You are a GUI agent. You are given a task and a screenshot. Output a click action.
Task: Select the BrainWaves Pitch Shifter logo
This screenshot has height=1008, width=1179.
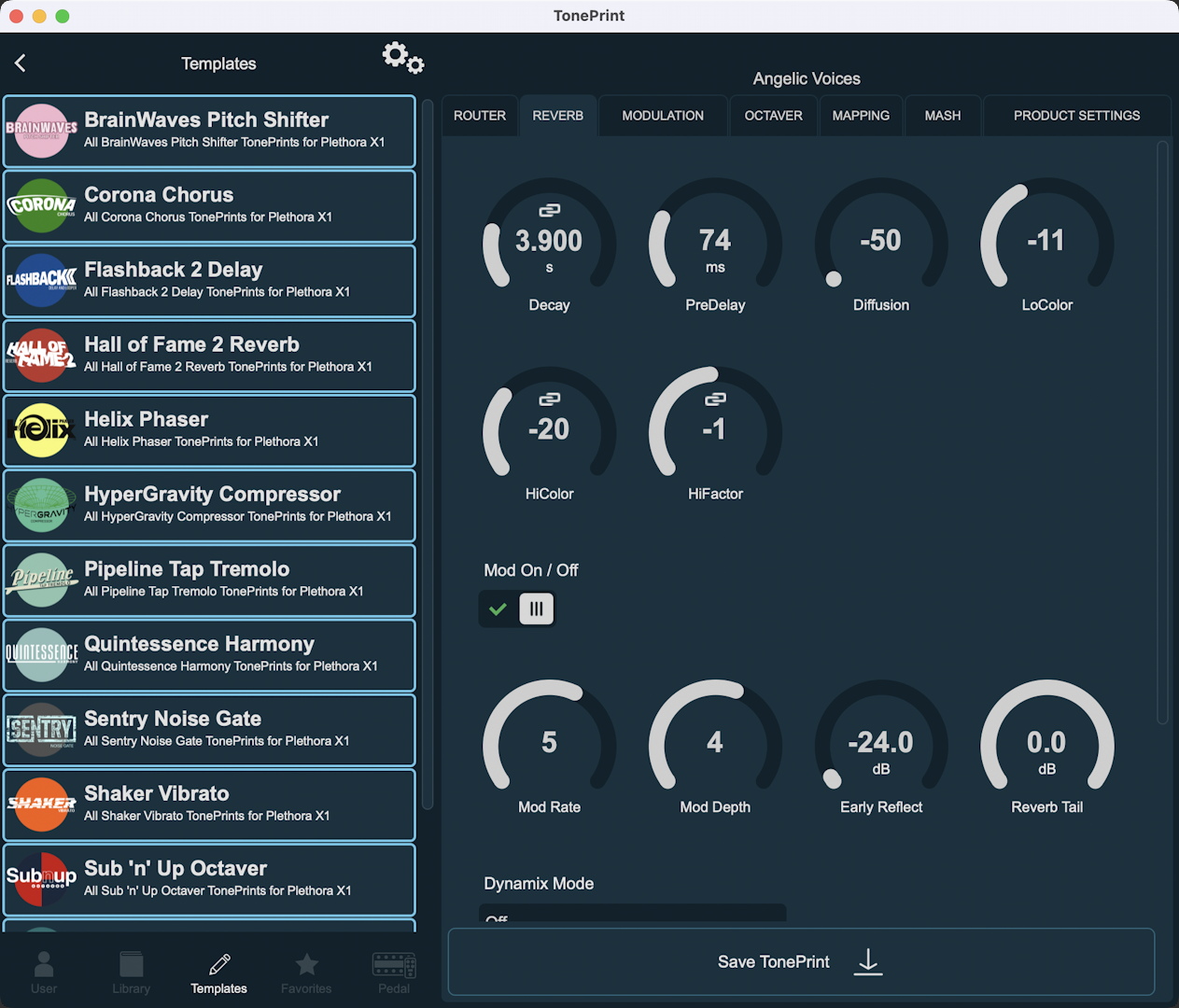coord(42,131)
